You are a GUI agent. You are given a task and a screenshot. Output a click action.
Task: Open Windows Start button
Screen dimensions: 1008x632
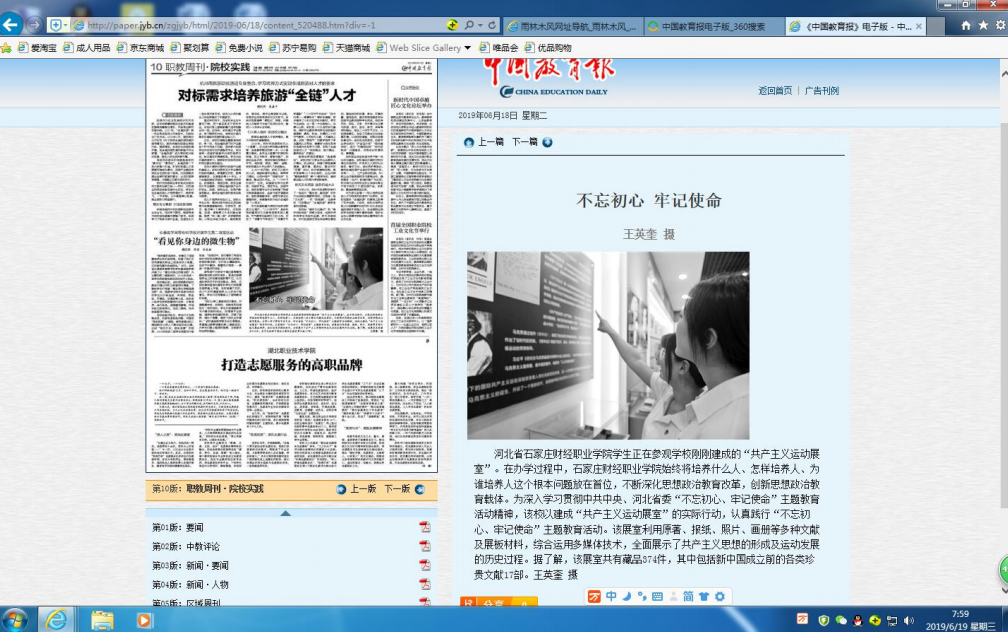(x=15, y=619)
